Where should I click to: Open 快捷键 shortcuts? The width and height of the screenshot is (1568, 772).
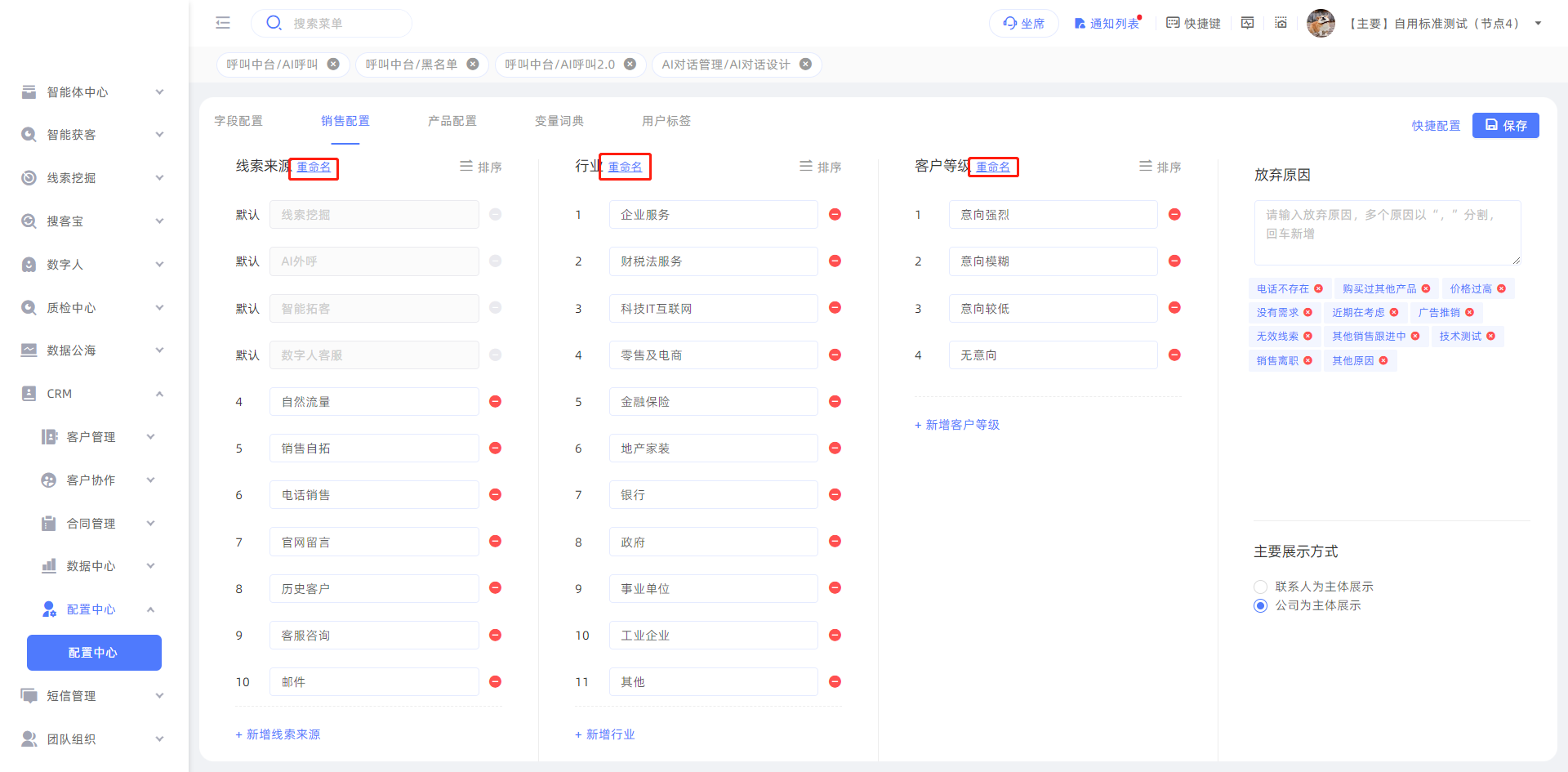[x=1193, y=24]
